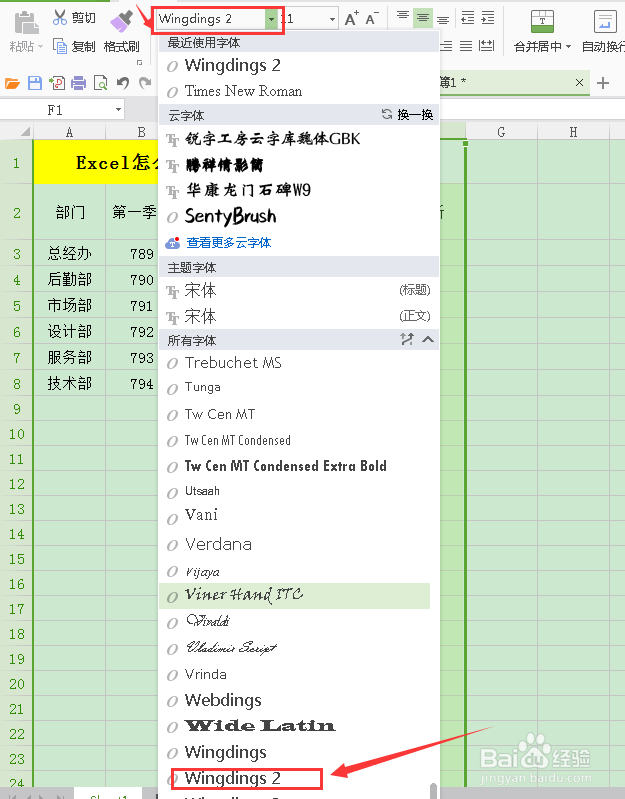Select theme font 宋体 (正文)
This screenshot has height=799, width=625.
click(x=298, y=316)
